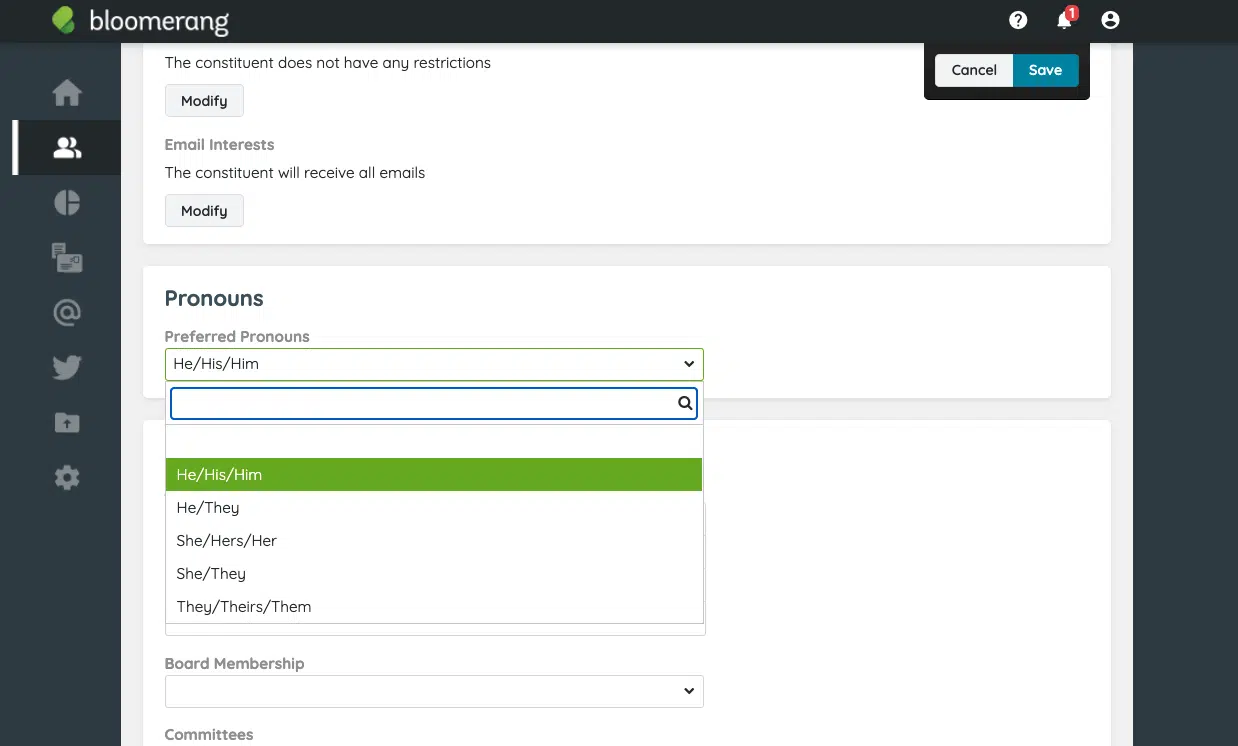The image size is (1238, 746).
Task: Open the Email at-sign icon
Action: click(x=67, y=313)
